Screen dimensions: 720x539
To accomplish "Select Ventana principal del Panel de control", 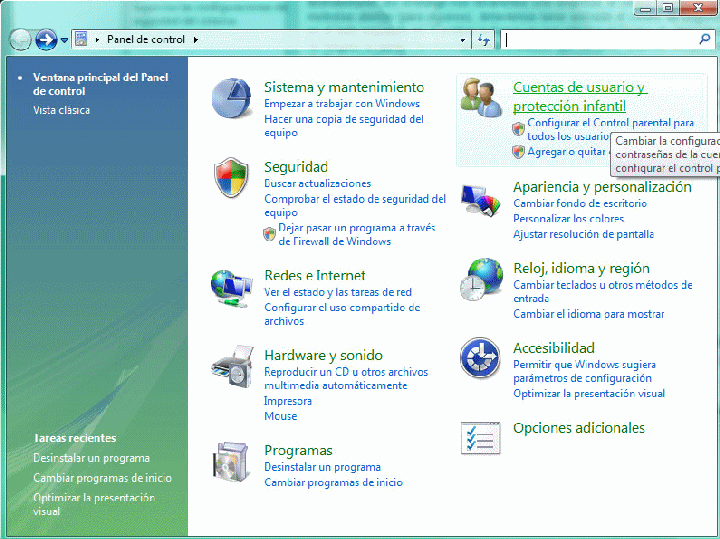I will (x=100, y=84).
